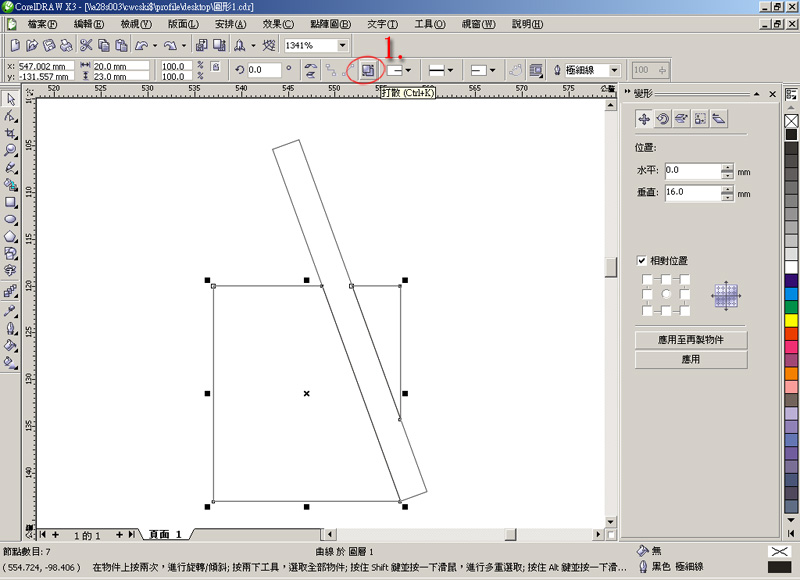Check the middle-left anchor checkbox

pyautogui.click(x=647, y=294)
